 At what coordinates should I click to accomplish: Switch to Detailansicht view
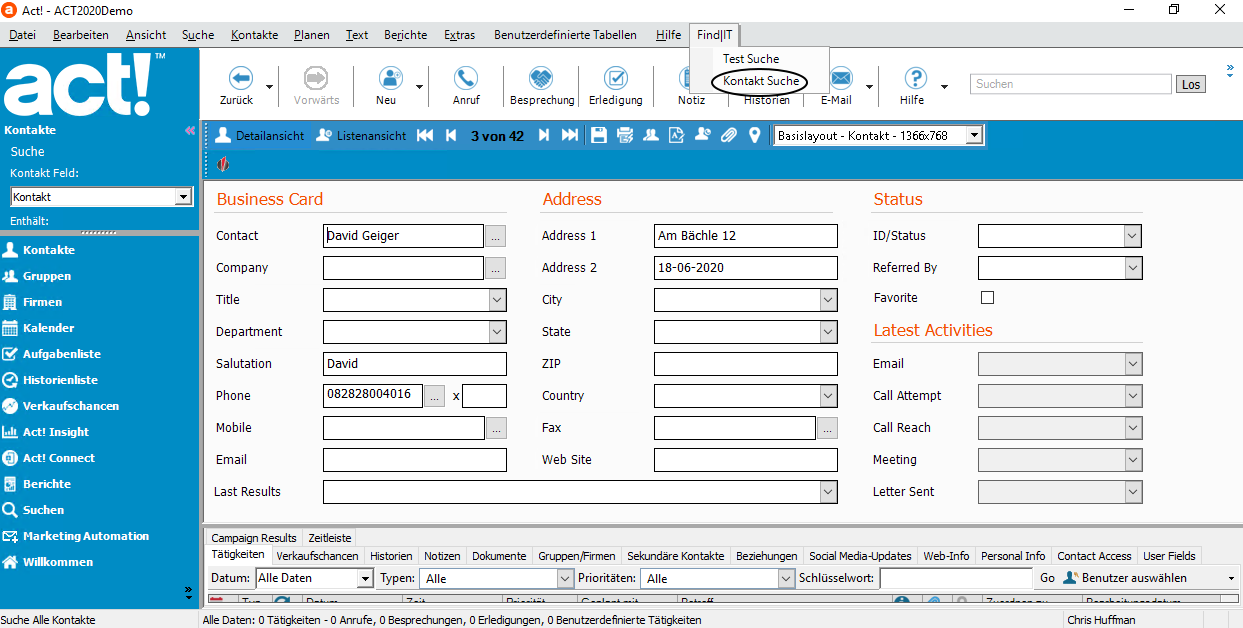tap(260, 135)
